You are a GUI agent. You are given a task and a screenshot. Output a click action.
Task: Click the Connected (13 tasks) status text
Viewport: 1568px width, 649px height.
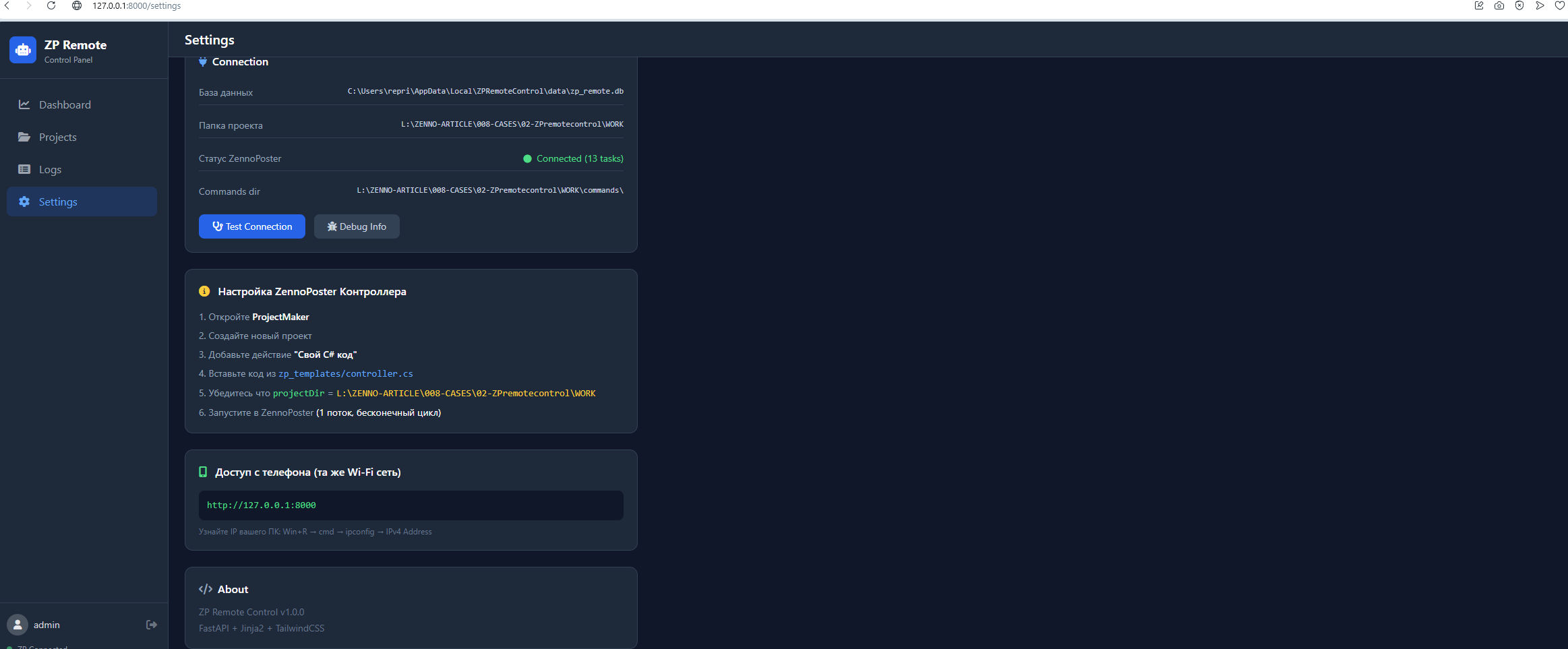click(x=580, y=158)
